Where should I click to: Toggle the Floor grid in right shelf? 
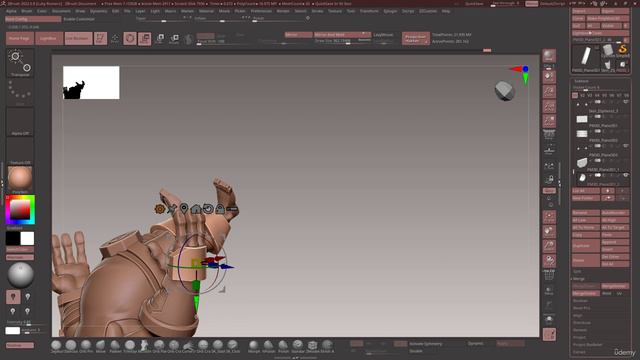(x=549, y=150)
